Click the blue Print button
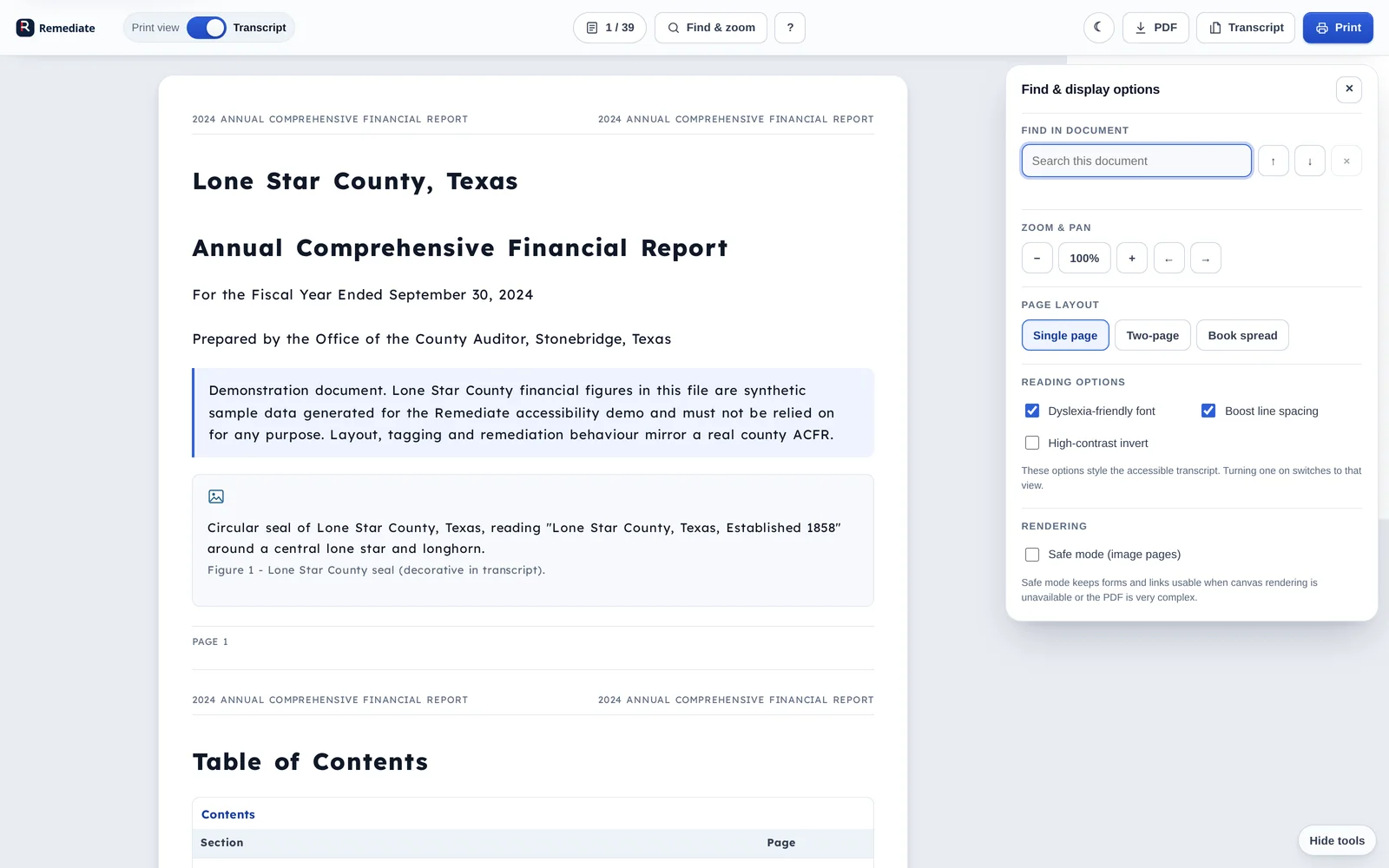This screenshot has width=1389, height=868. click(1338, 28)
